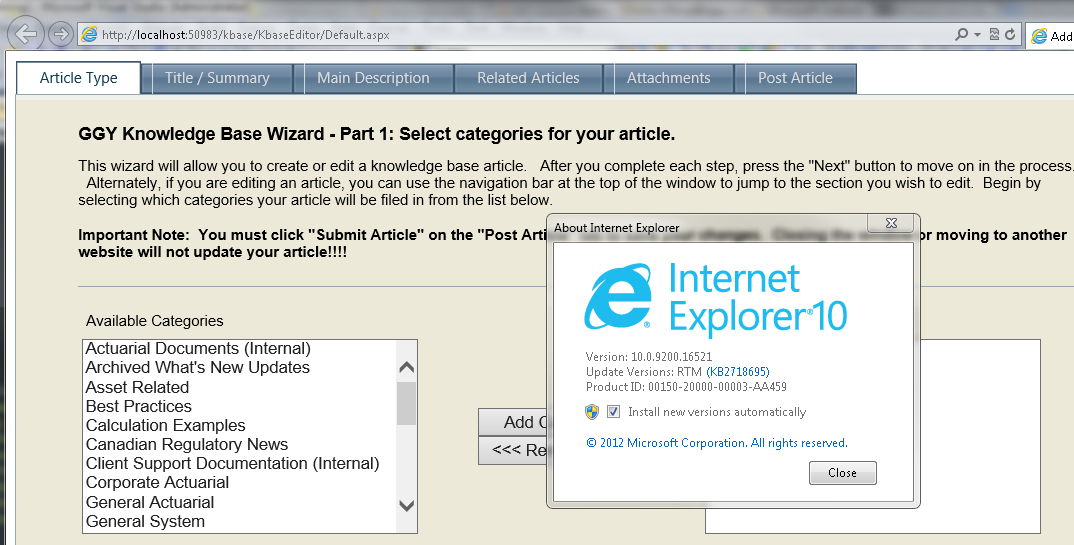Refresh the page with the reload icon
The height and width of the screenshot is (545, 1074).
(1010, 34)
